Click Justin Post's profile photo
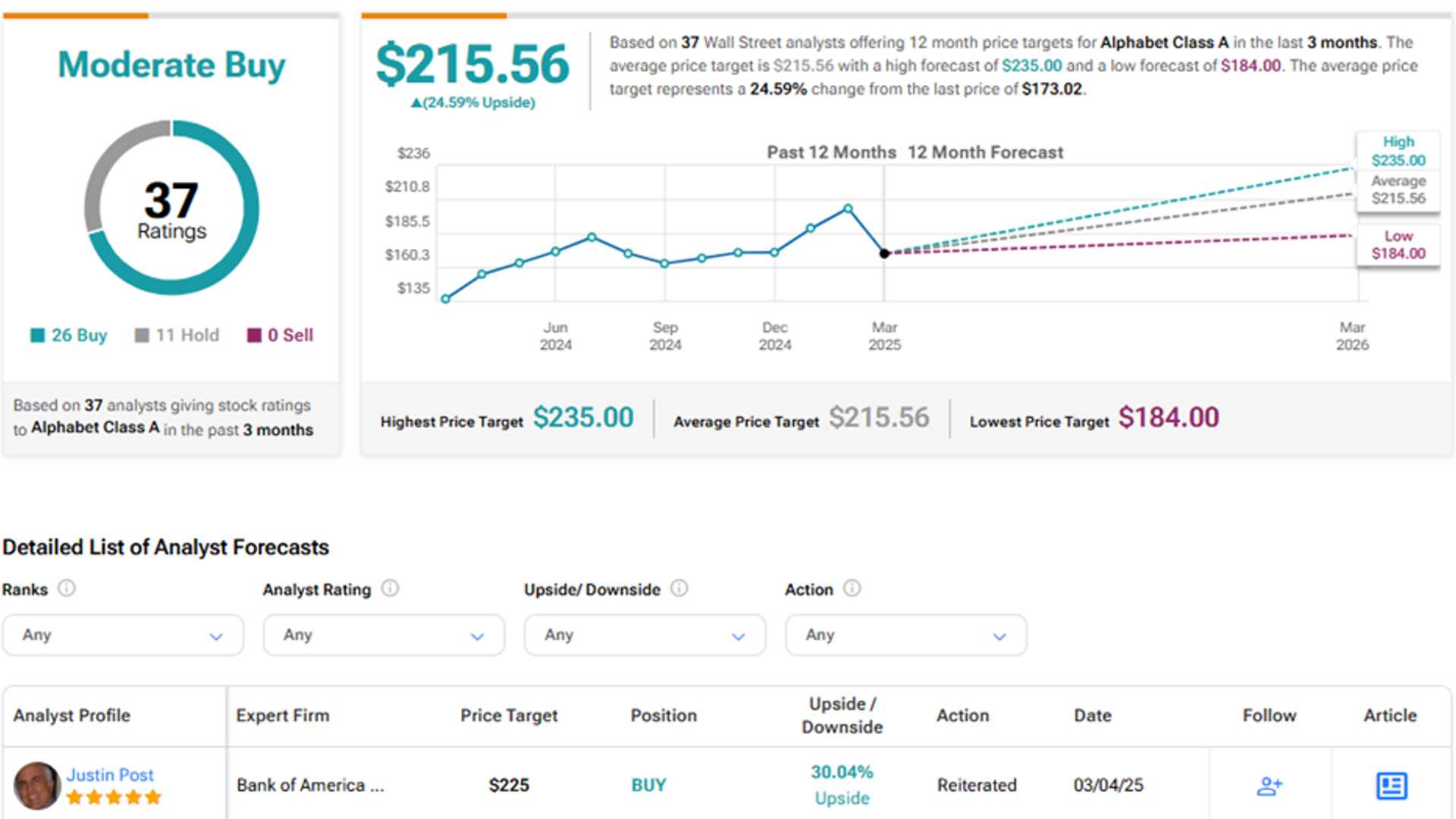The width and height of the screenshot is (1456, 819). tap(36, 786)
